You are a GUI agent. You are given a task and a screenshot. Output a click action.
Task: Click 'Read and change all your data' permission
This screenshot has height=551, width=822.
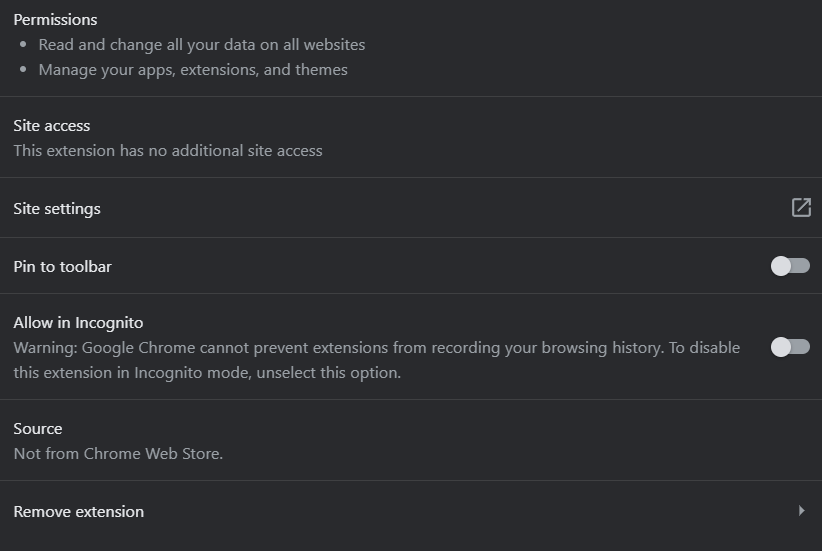[x=202, y=45]
